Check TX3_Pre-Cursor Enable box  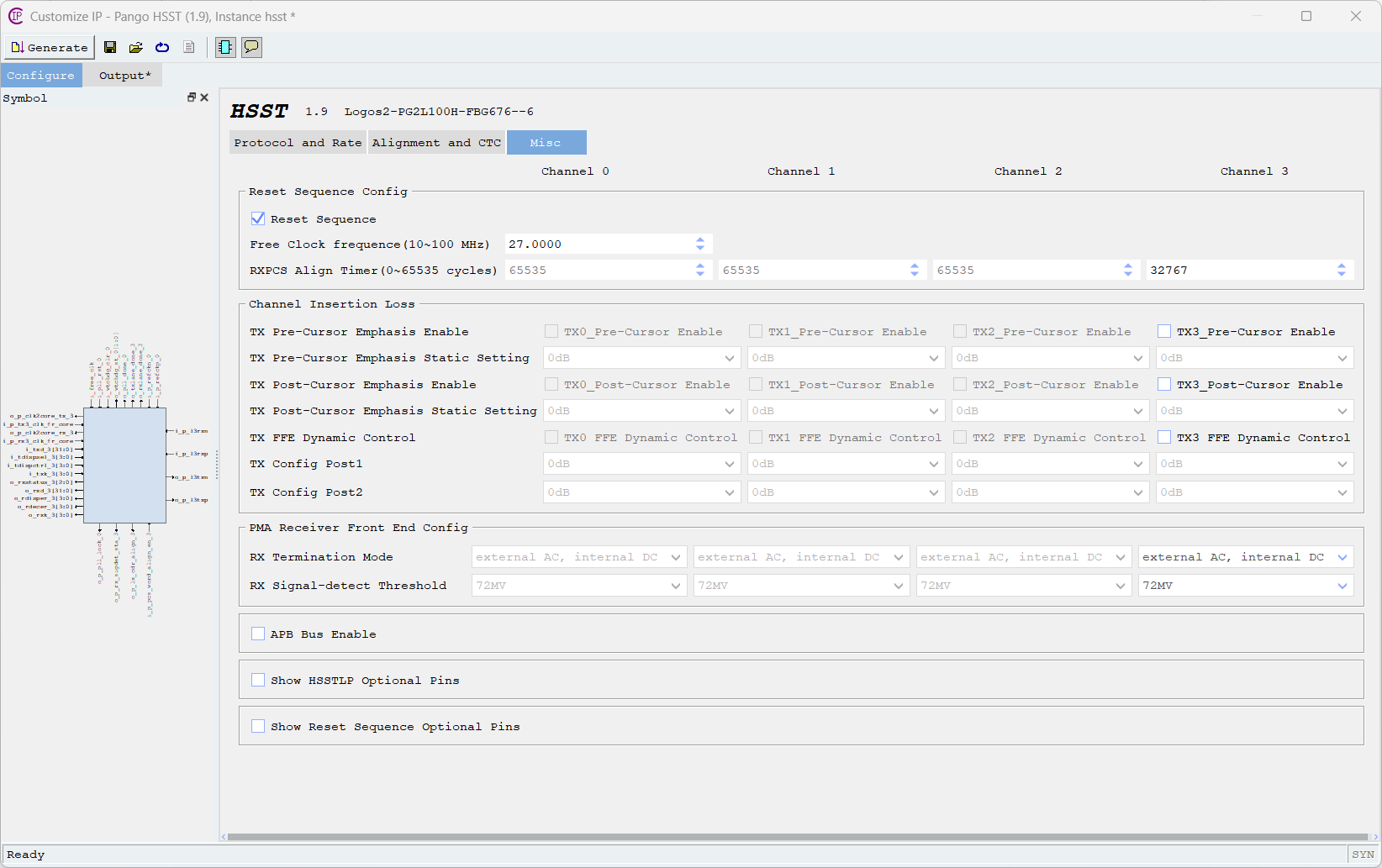pyautogui.click(x=1164, y=331)
